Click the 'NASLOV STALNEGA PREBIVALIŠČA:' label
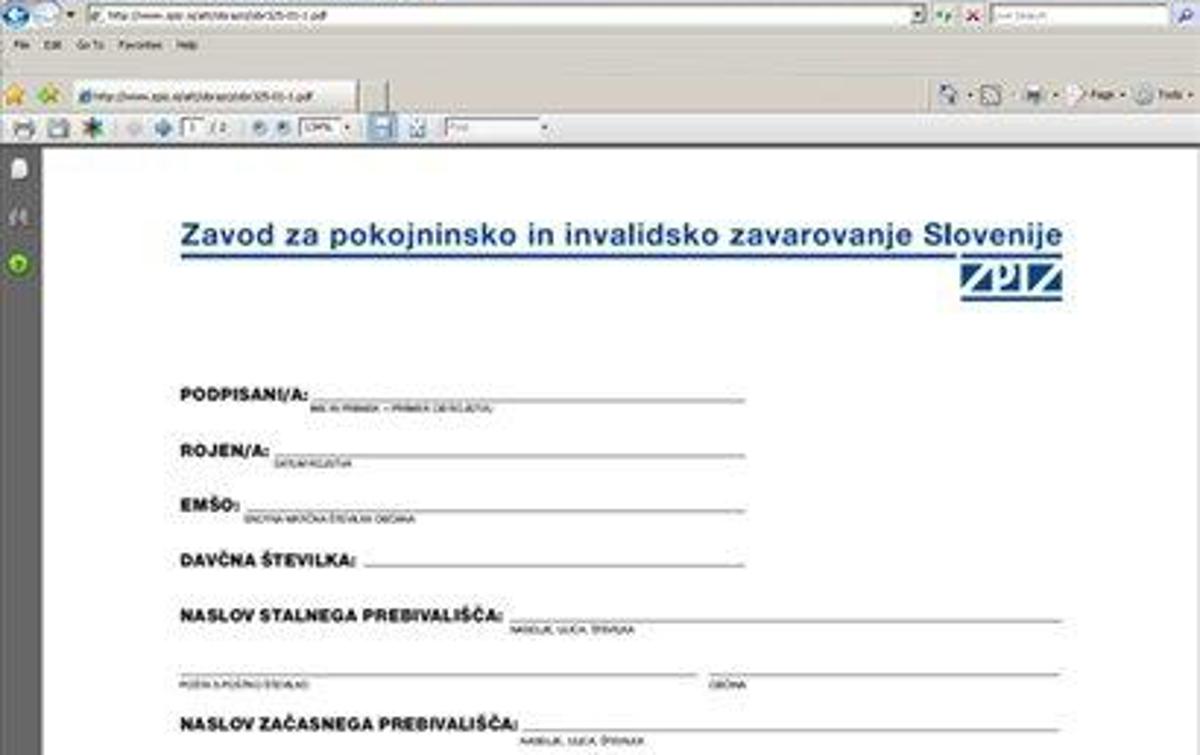 click(x=341, y=615)
